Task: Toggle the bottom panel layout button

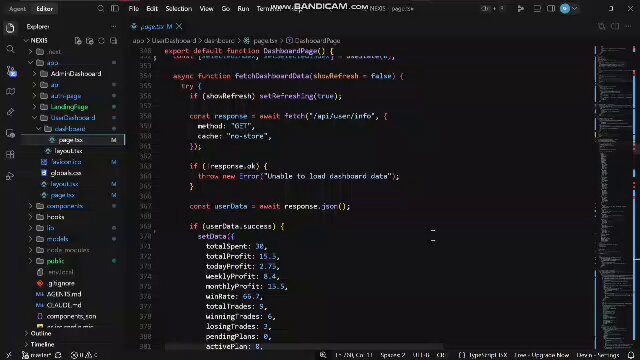Action: tap(537, 8)
